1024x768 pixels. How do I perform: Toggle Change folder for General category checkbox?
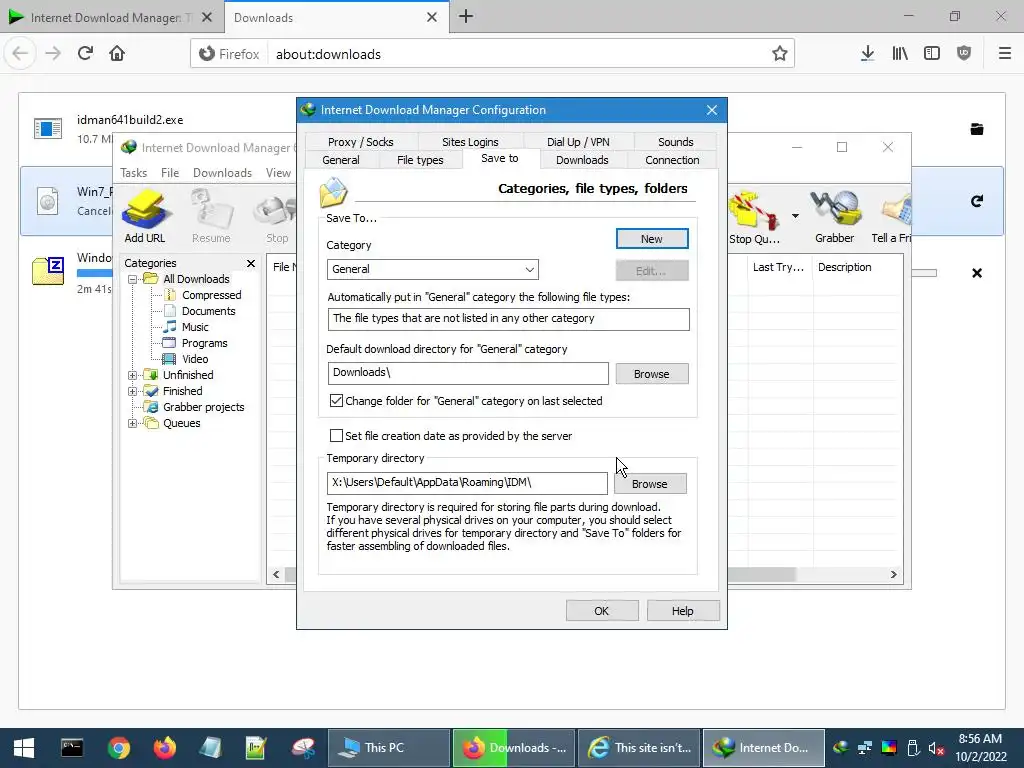tap(336, 401)
